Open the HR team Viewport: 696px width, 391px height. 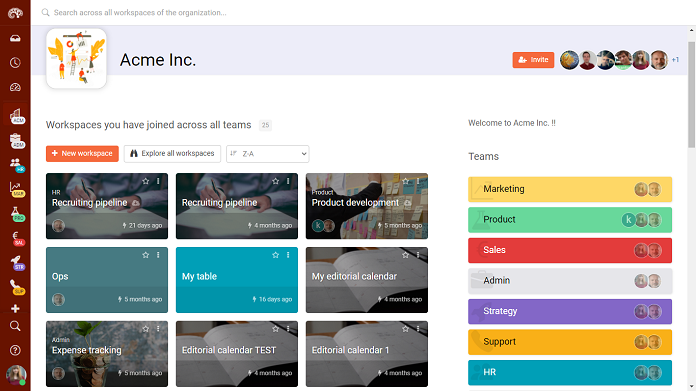coord(570,372)
